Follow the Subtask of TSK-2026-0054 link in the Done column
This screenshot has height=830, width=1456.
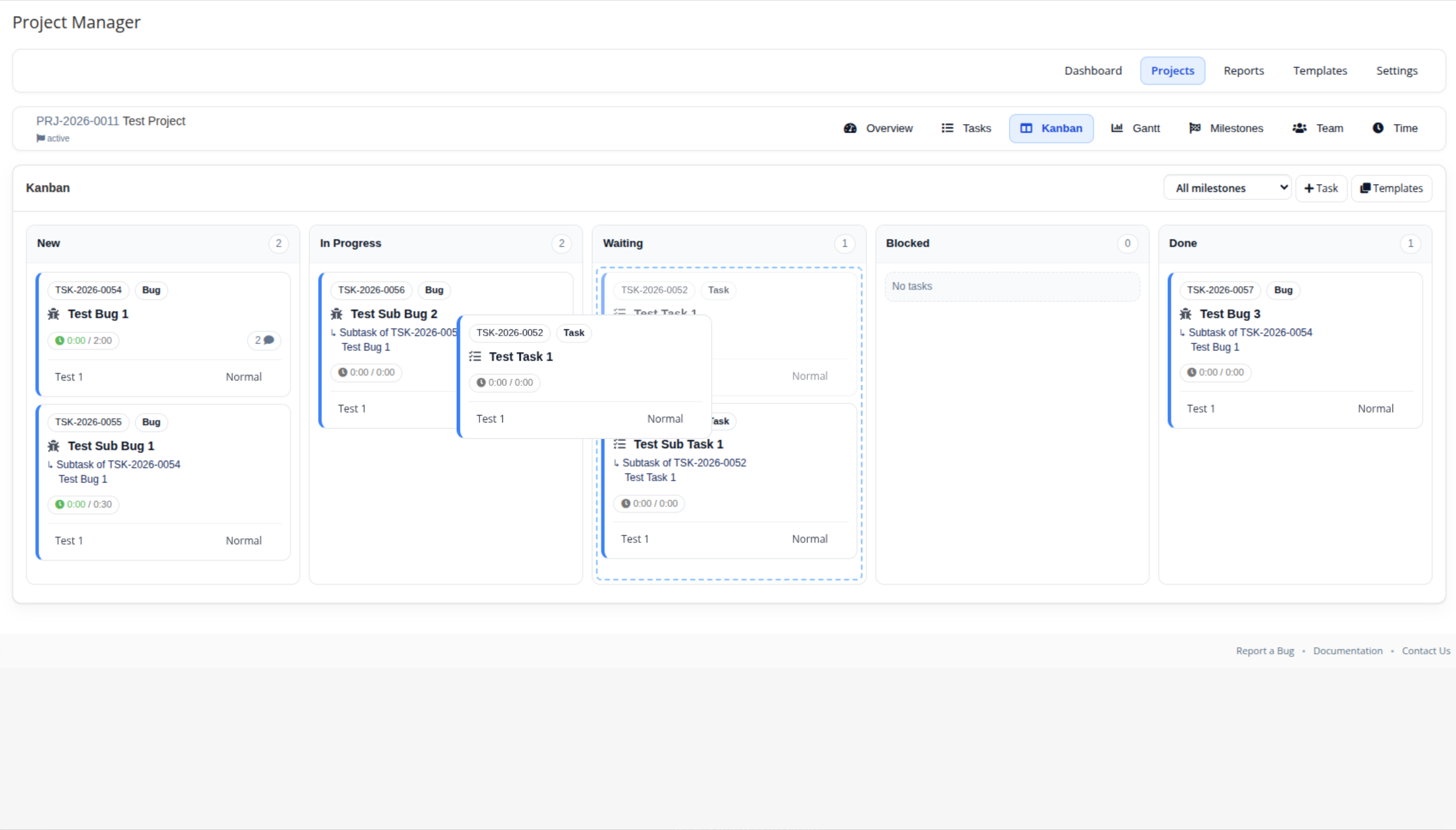coord(1250,332)
